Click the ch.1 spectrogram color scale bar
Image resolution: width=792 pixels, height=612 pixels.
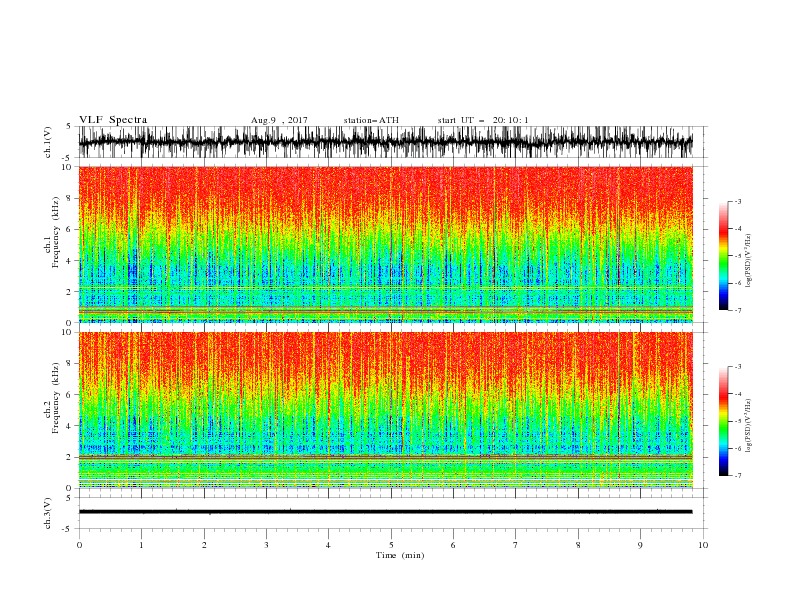click(723, 256)
